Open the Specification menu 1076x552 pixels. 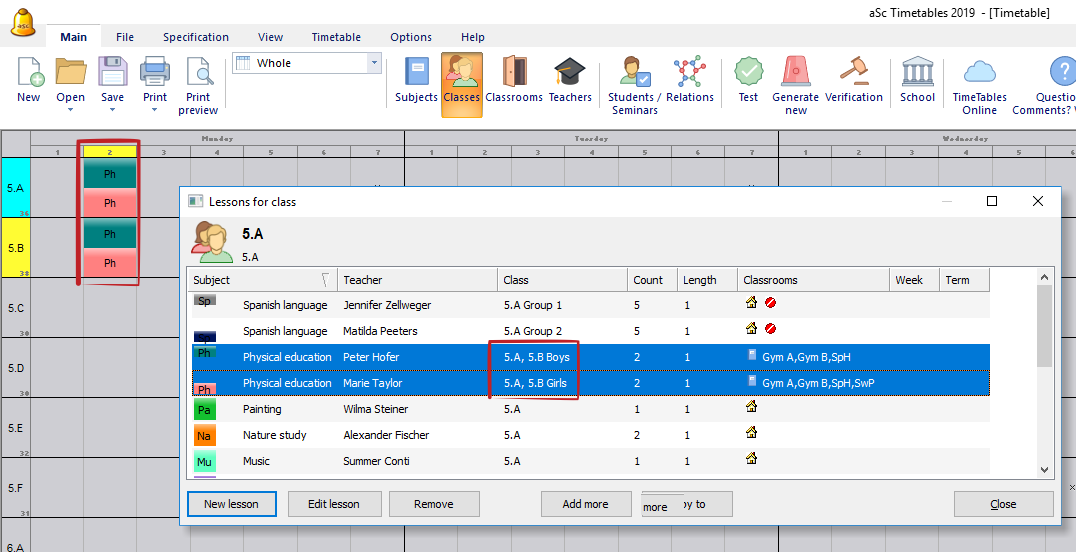click(x=196, y=37)
